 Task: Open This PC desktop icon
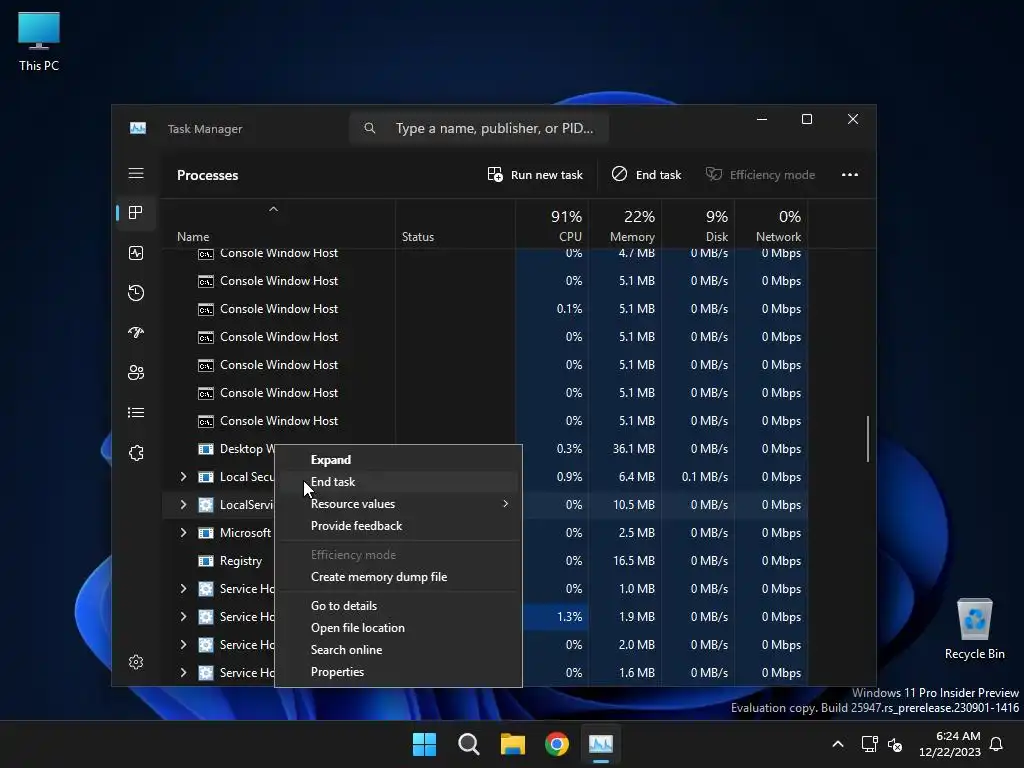(x=39, y=41)
